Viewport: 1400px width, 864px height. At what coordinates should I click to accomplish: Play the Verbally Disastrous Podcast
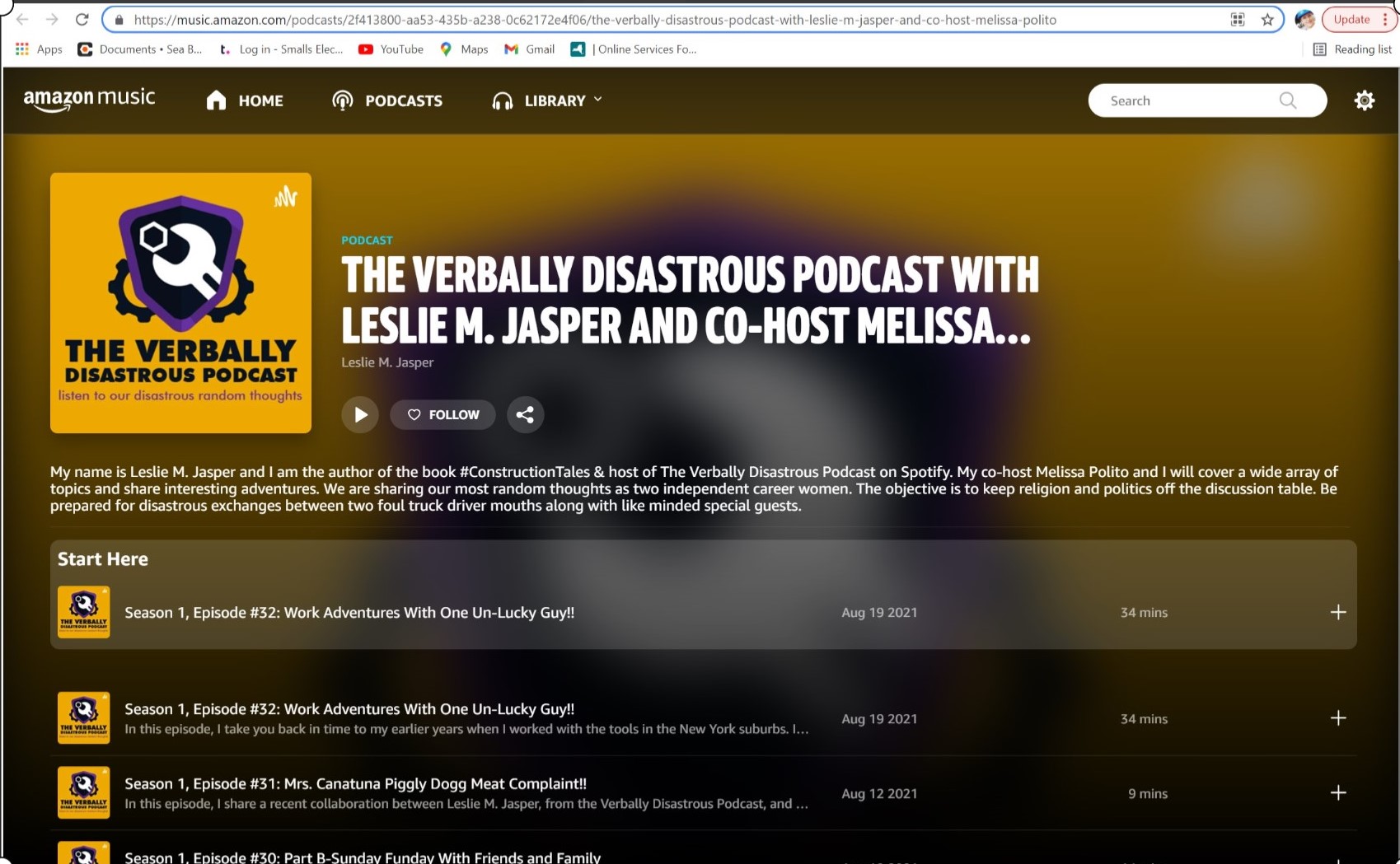[360, 414]
